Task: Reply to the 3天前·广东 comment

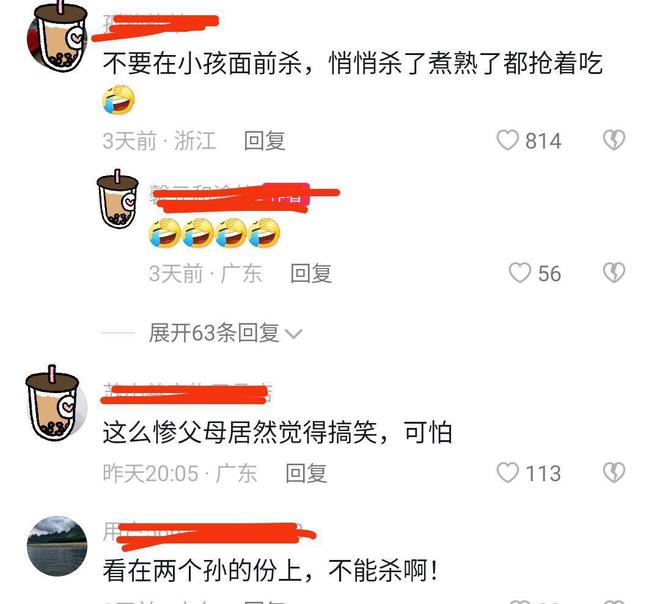Action: tap(311, 274)
